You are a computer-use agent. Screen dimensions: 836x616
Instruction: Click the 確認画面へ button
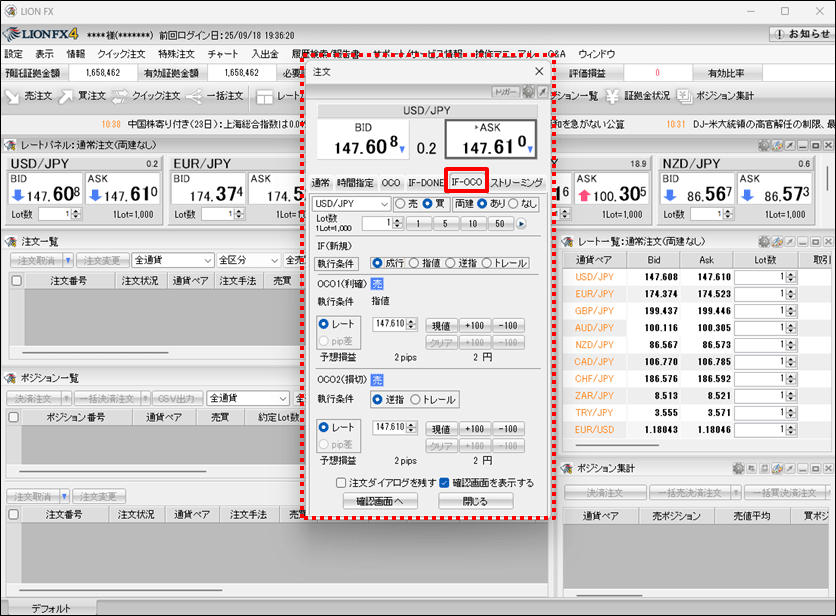pos(379,501)
